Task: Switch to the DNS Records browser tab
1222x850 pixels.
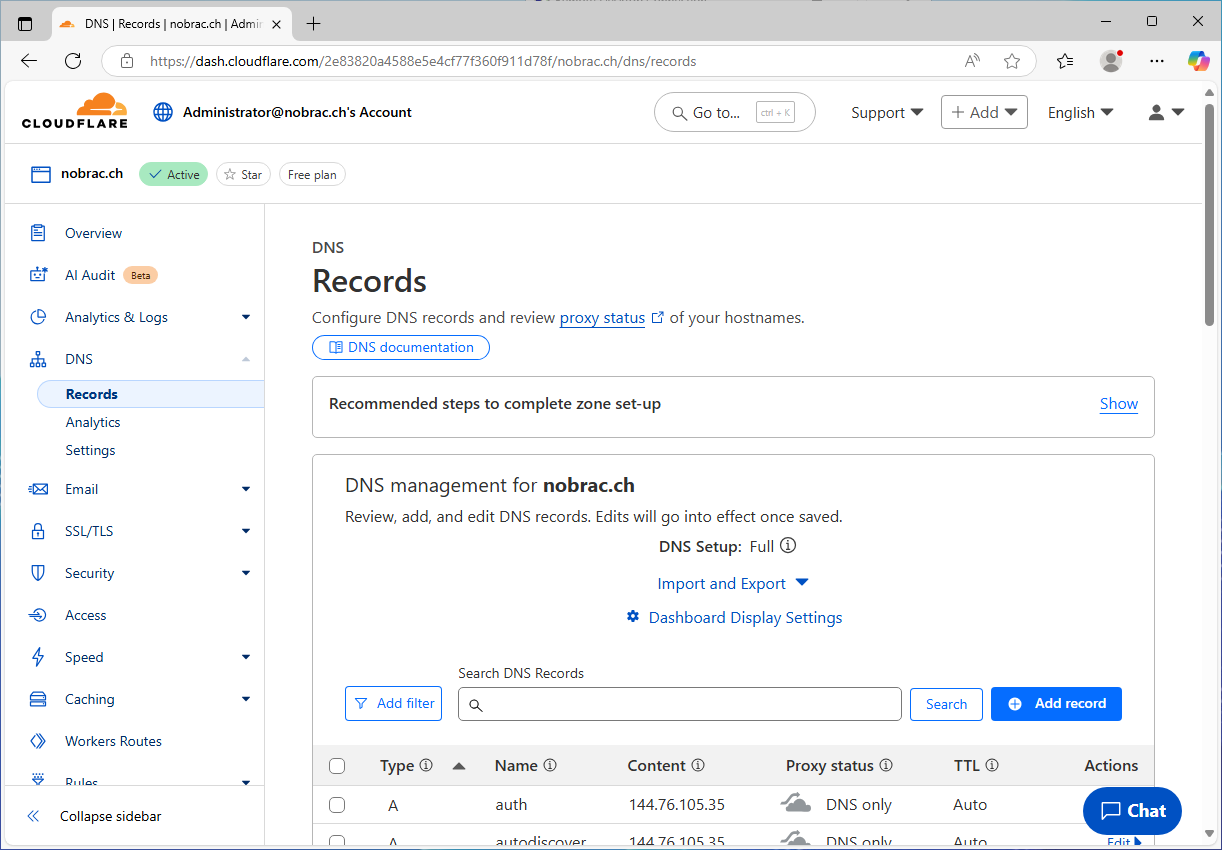Action: [x=170, y=23]
